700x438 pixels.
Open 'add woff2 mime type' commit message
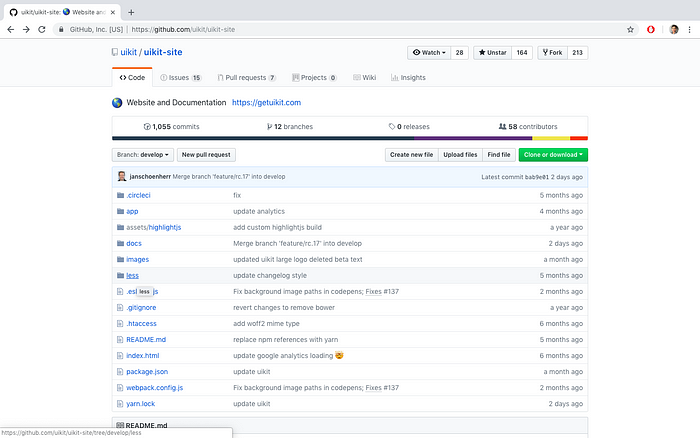267,324
